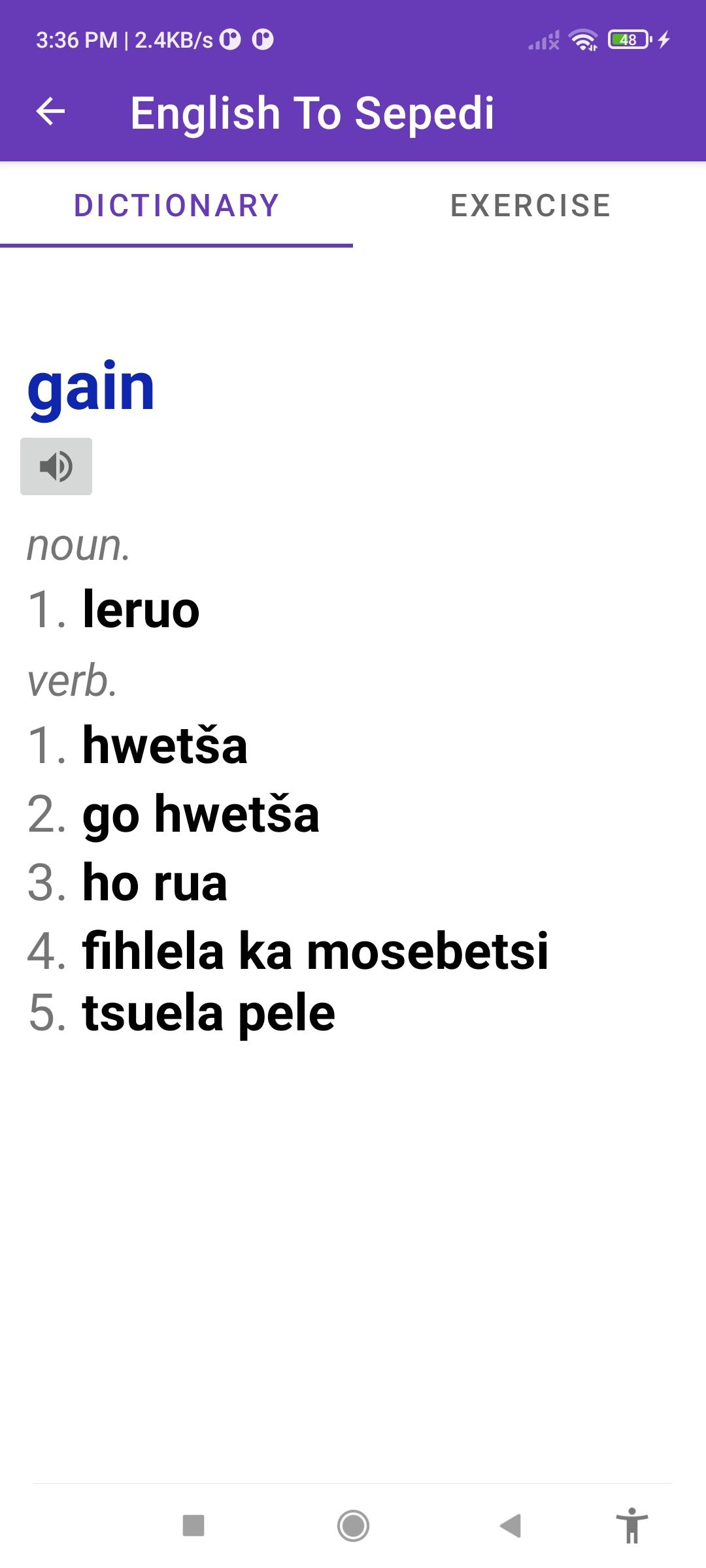This screenshot has height=1568, width=706.
Task: Tap the battery indicator showing 48
Action: coord(626,41)
